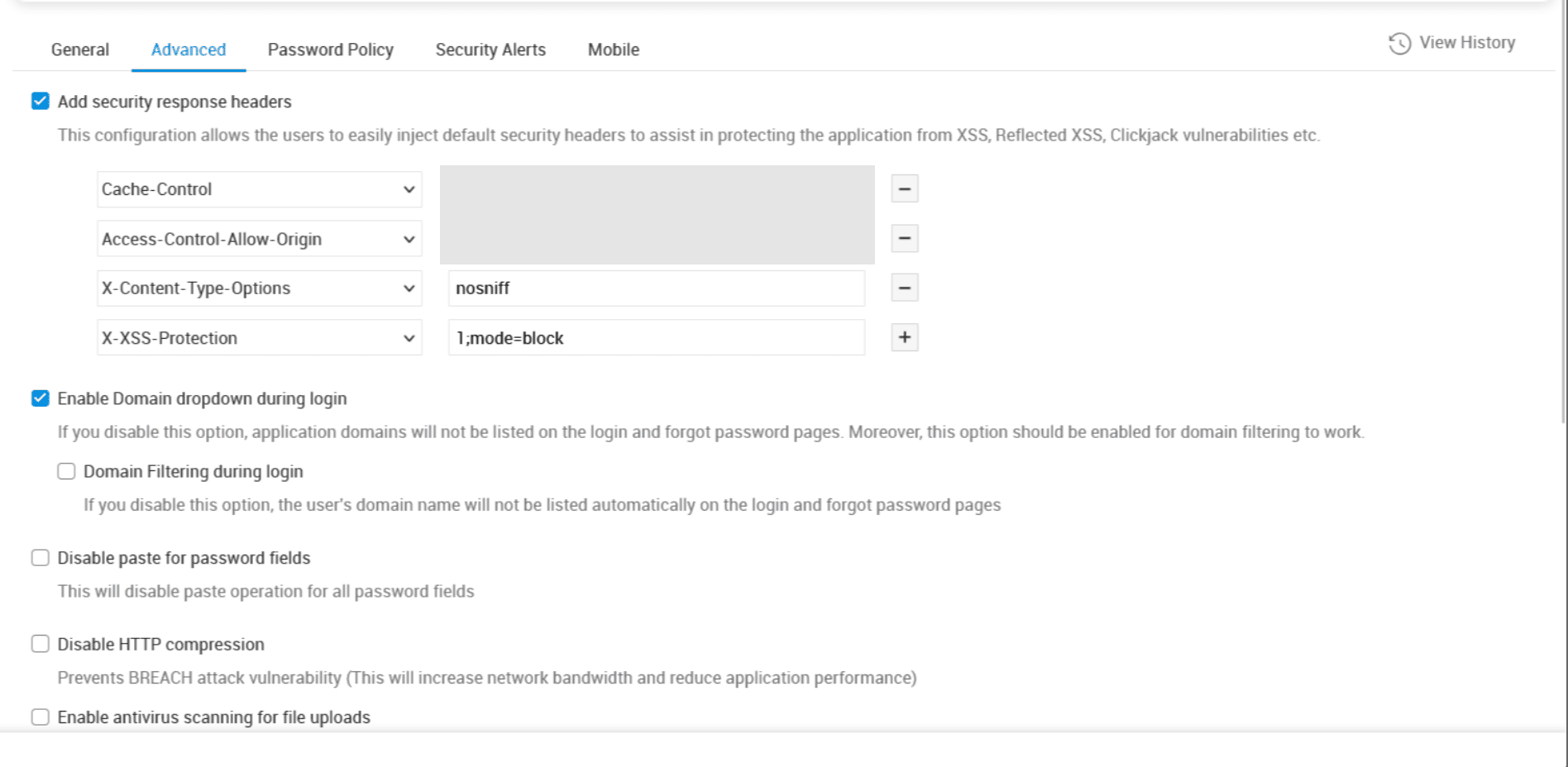Remove the Access-Control-Allow-Origin header row
Image resolution: width=1568 pixels, height=767 pixels.
(905, 239)
